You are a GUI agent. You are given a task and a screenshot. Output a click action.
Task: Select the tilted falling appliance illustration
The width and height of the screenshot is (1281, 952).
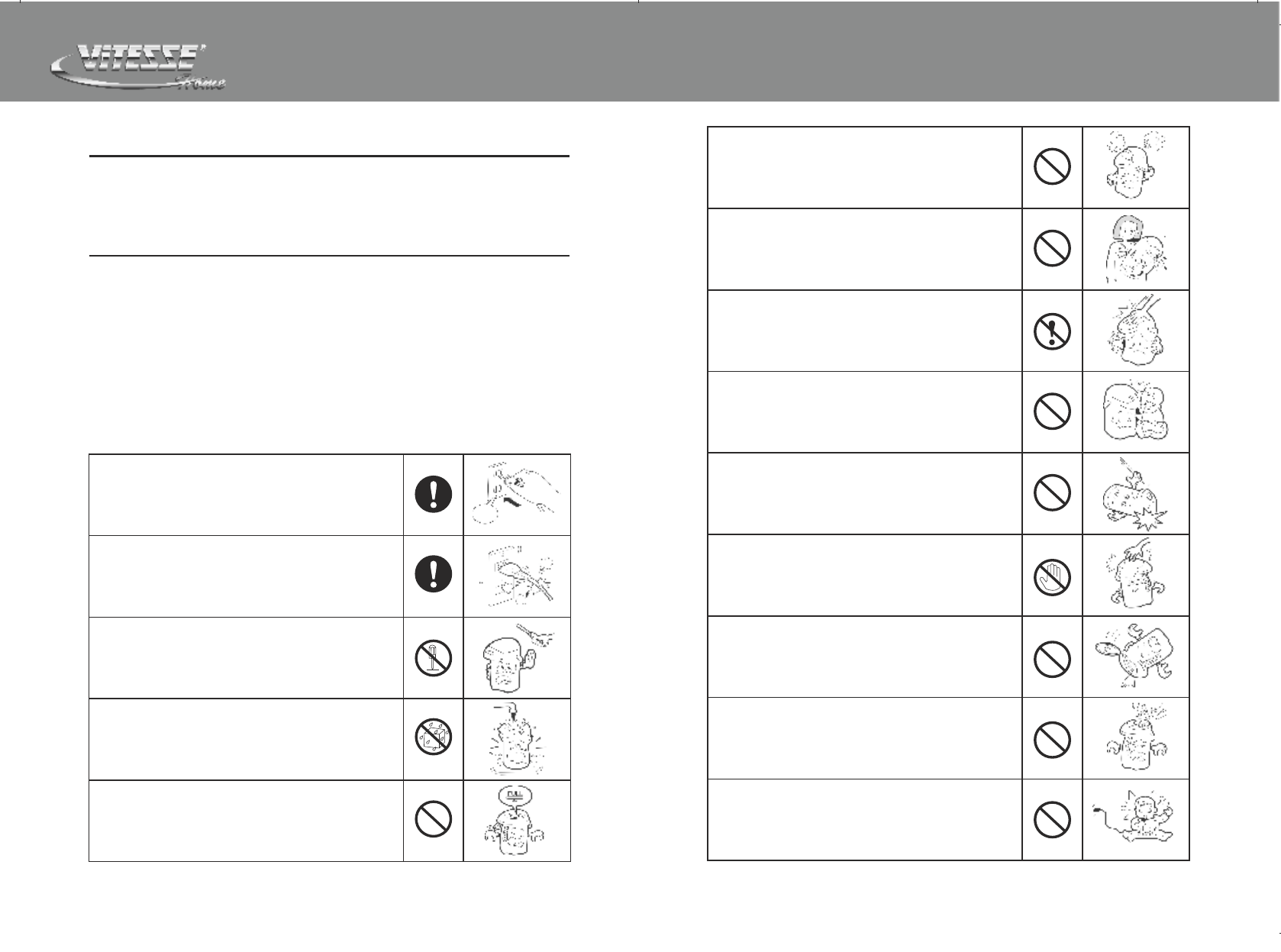point(1135,657)
